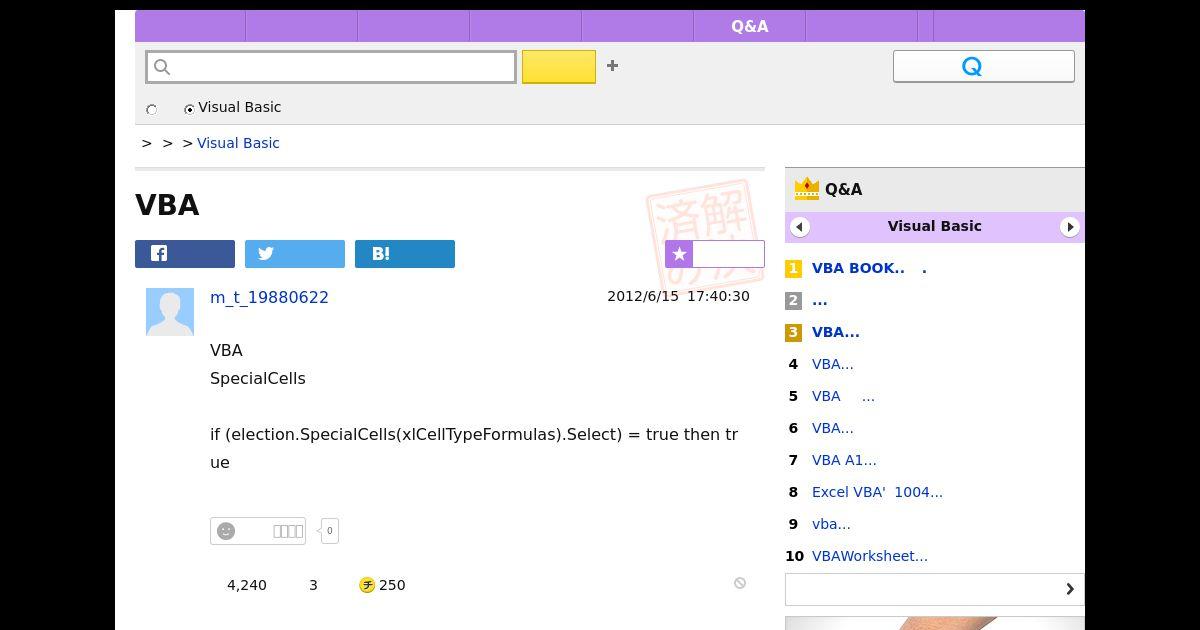The image size is (1200, 630).
Task: Open ranking item 8 Excel VBA' 1004...
Action: click(x=877, y=492)
